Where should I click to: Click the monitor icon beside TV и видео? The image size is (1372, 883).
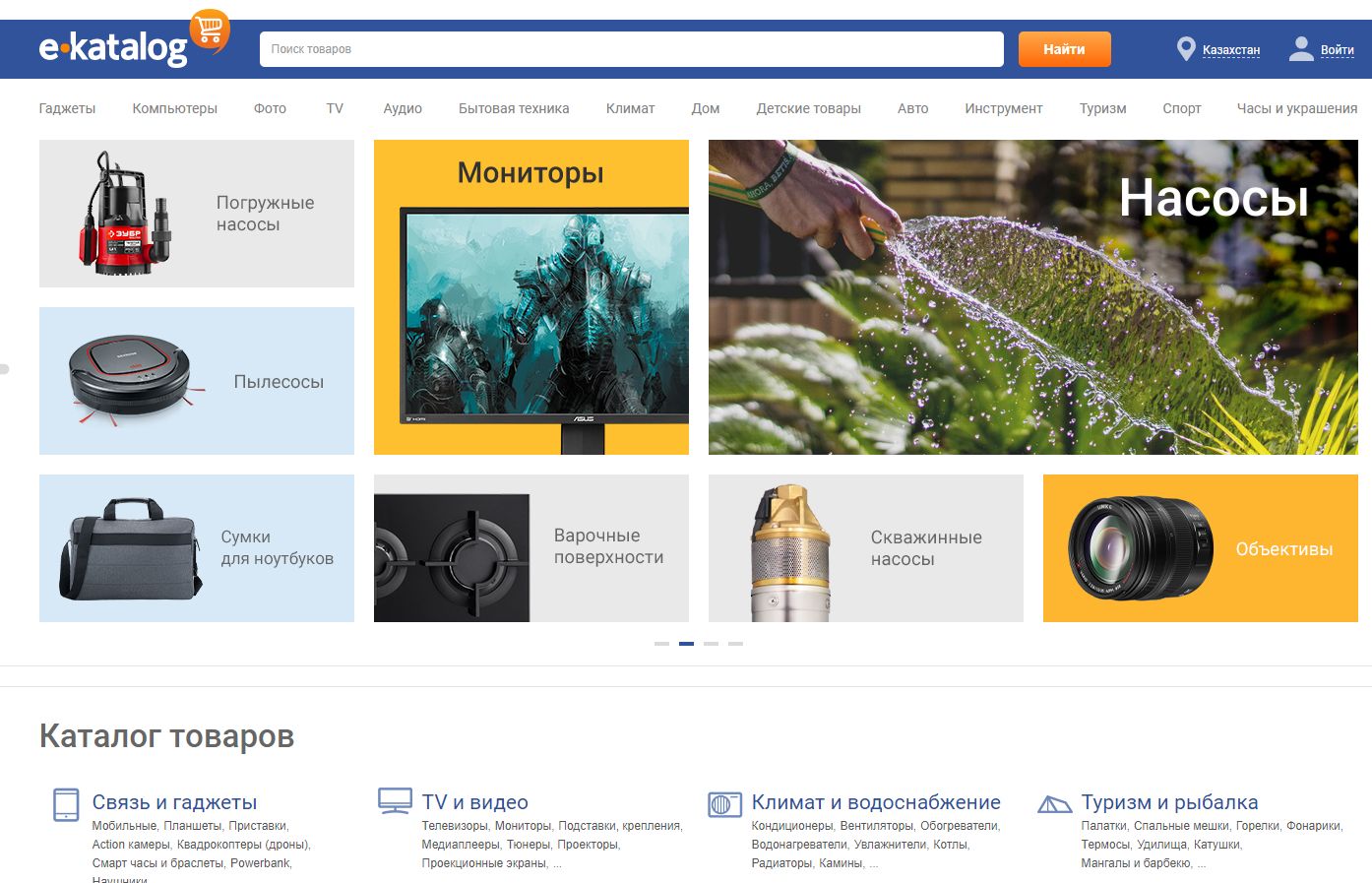(395, 801)
